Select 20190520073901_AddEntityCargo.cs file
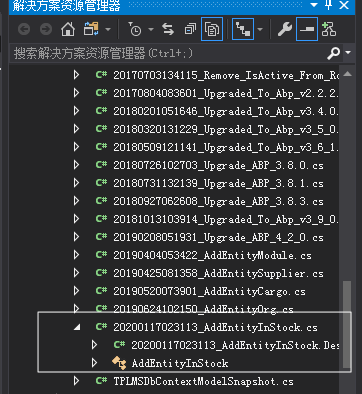 click(x=209, y=291)
